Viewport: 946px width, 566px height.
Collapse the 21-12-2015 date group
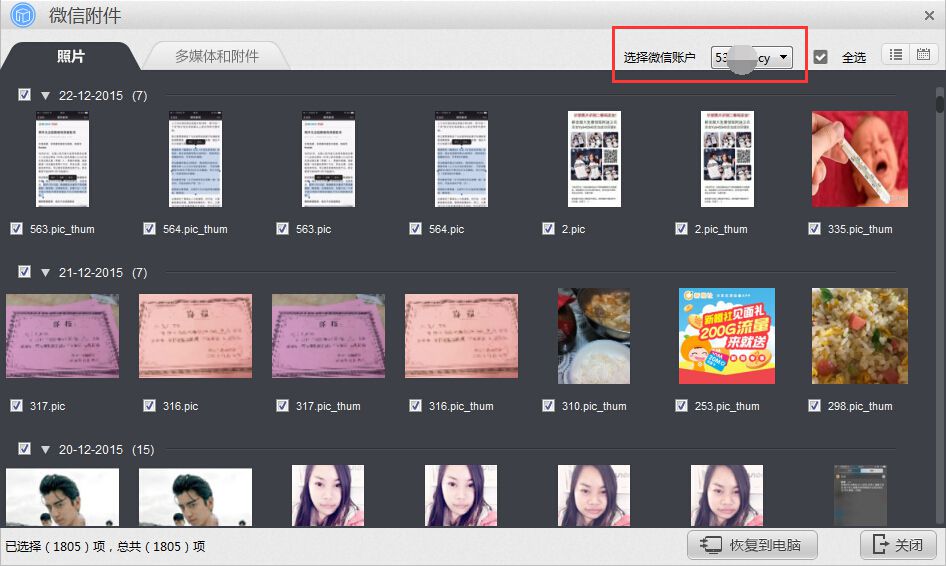45,273
